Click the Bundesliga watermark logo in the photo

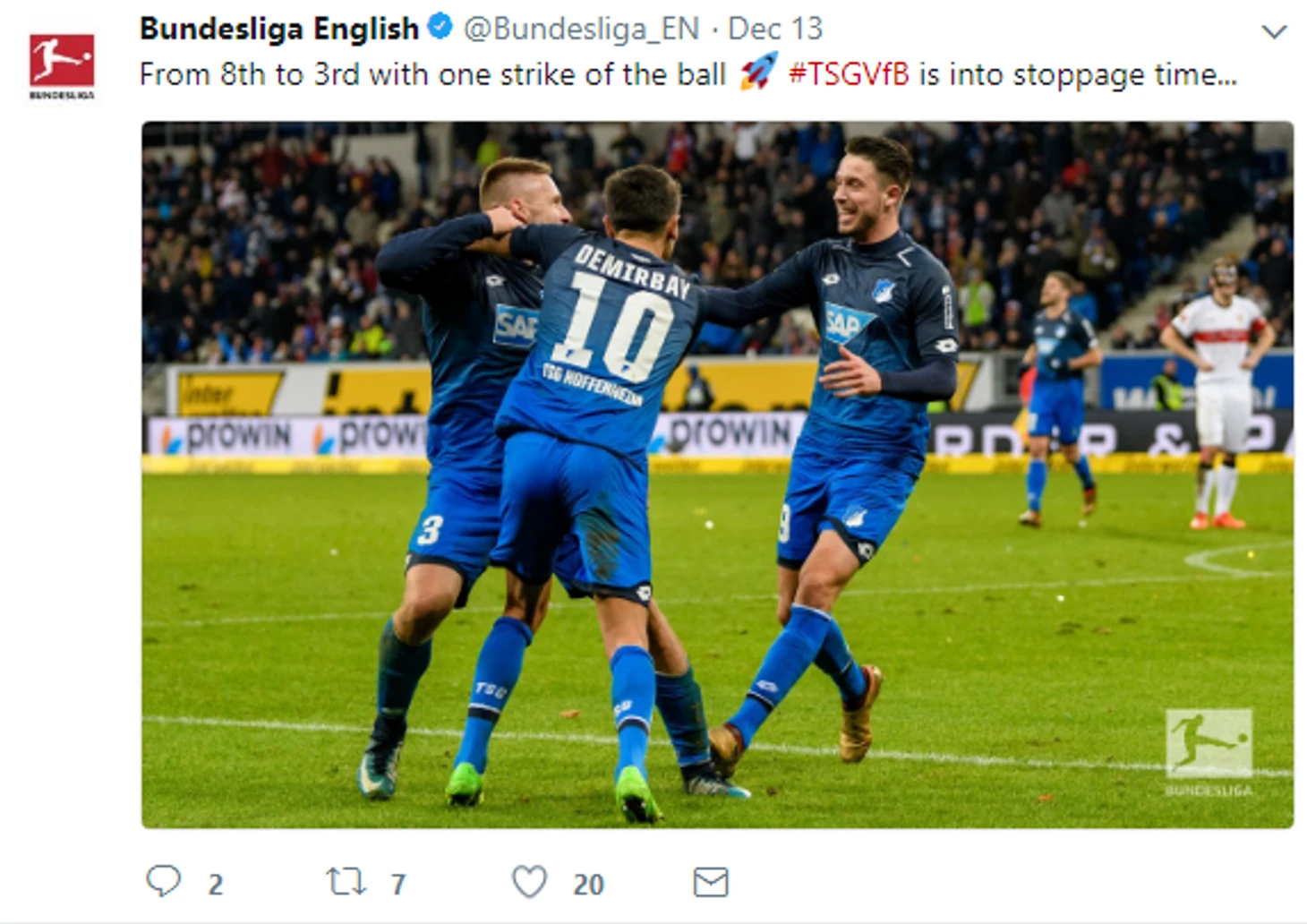pyautogui.click(x=1209, y=752)
